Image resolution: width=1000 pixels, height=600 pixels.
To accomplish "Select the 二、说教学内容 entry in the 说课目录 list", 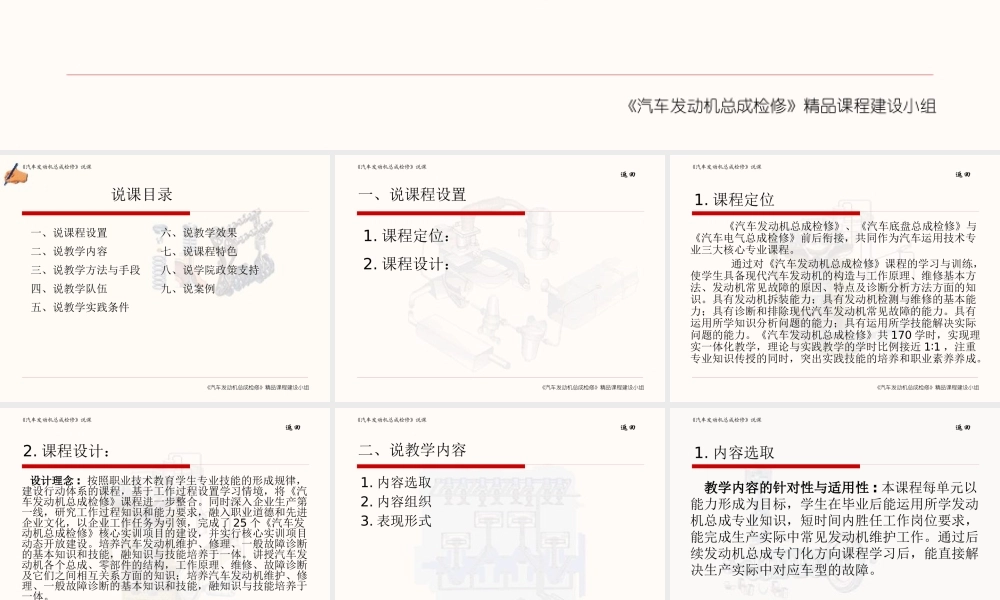I will click(69, 251).
